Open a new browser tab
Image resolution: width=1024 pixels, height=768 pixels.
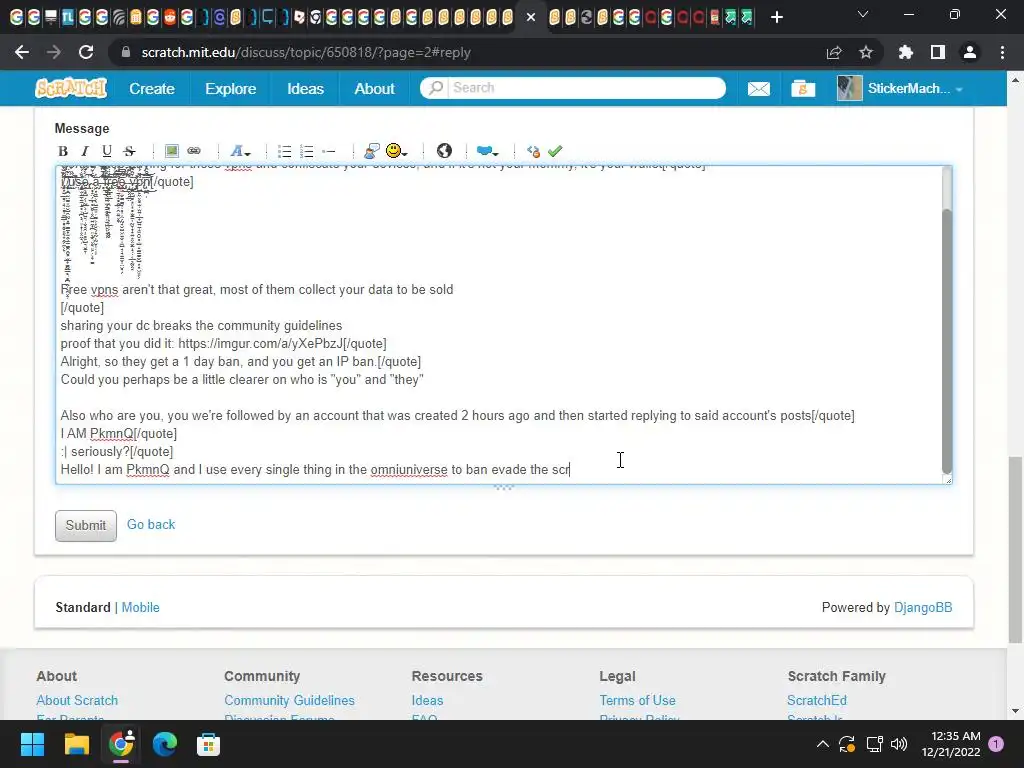click(776, 17)
